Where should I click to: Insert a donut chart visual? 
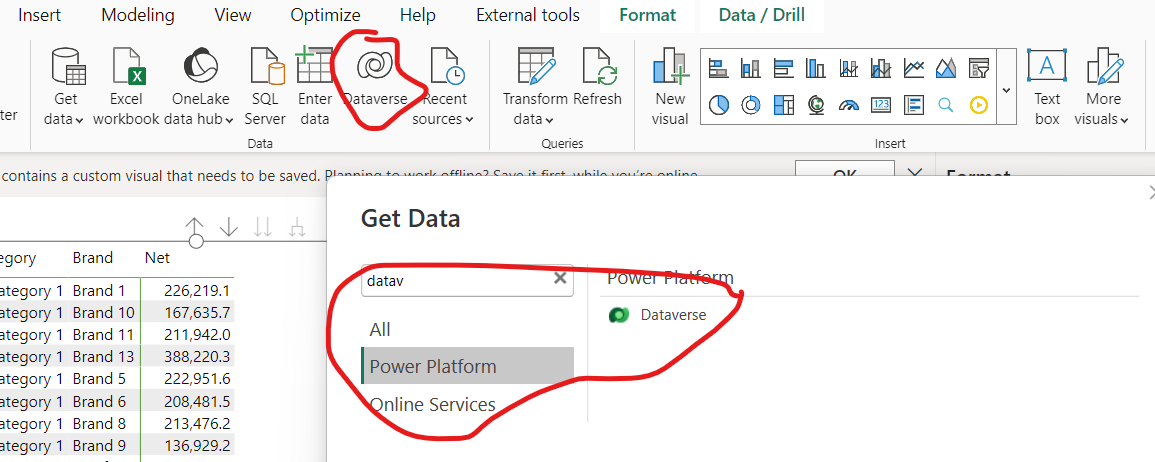(x=751, y=105)
